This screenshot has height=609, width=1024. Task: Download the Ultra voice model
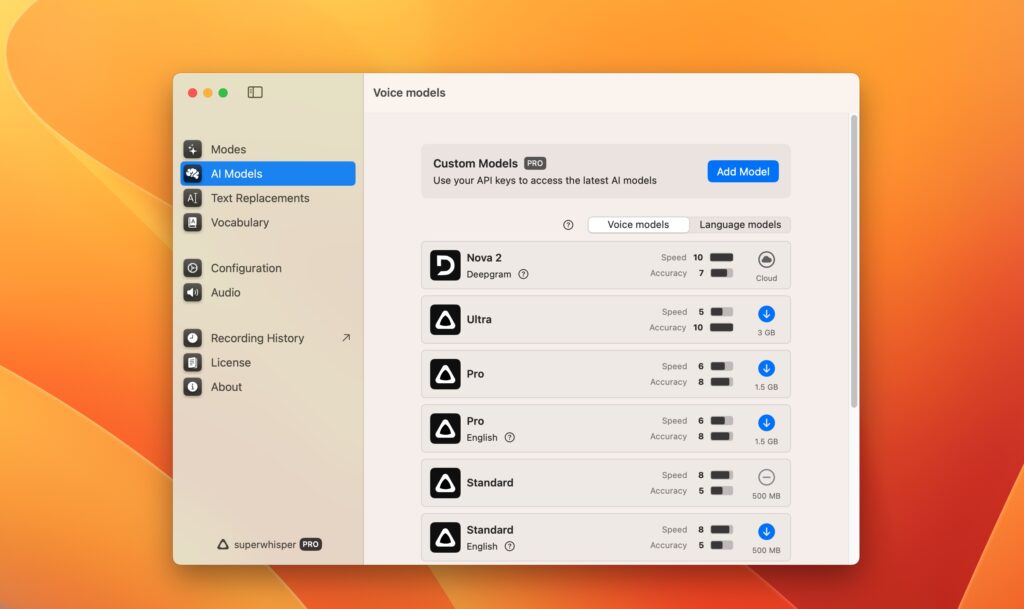click(766, 314)
